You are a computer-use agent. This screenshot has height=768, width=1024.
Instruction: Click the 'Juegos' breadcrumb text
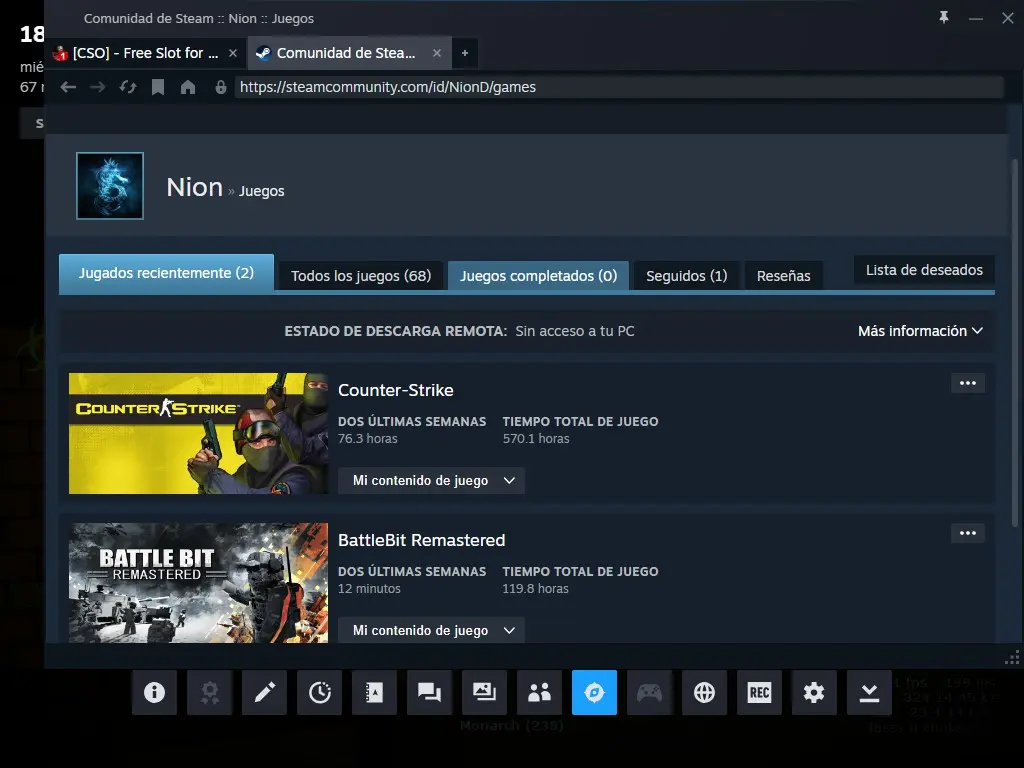click(261, 191)
